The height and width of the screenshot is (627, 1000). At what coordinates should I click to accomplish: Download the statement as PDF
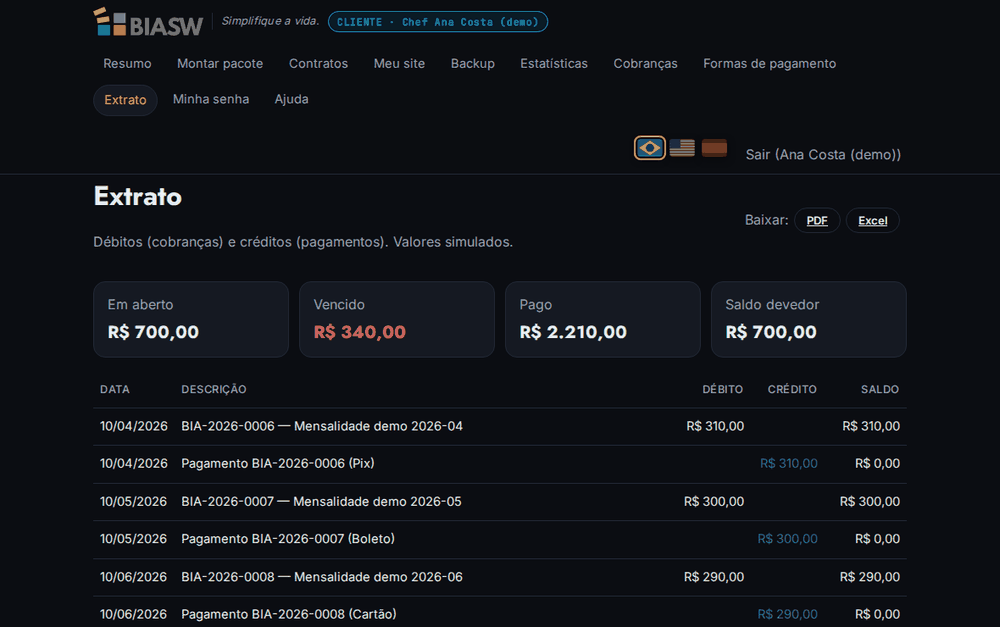[817, 221]
